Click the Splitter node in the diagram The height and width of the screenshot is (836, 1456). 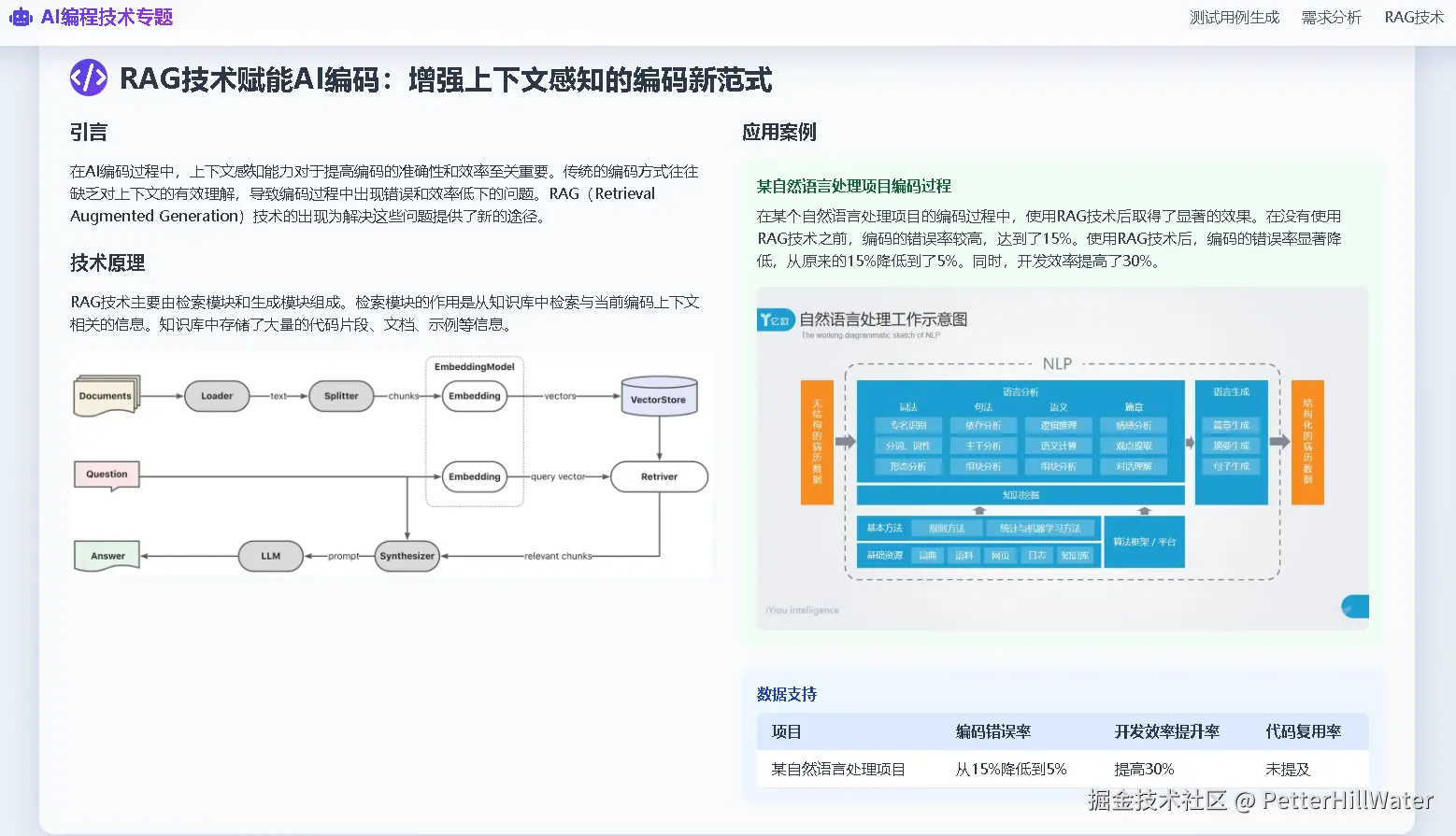coord(341,396)
